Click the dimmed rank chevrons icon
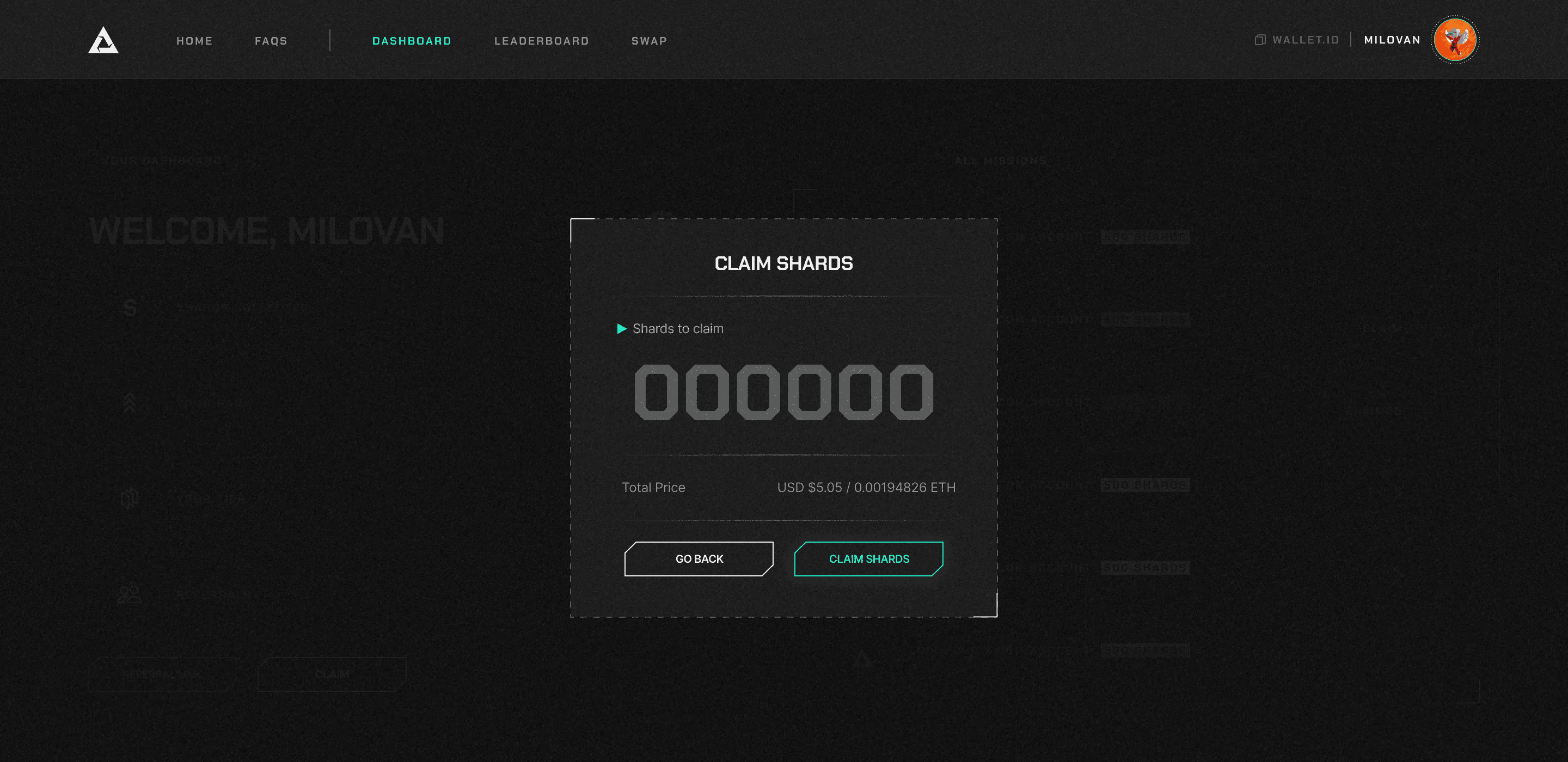This screenshot has height=762, width=1568. point(130,403)
